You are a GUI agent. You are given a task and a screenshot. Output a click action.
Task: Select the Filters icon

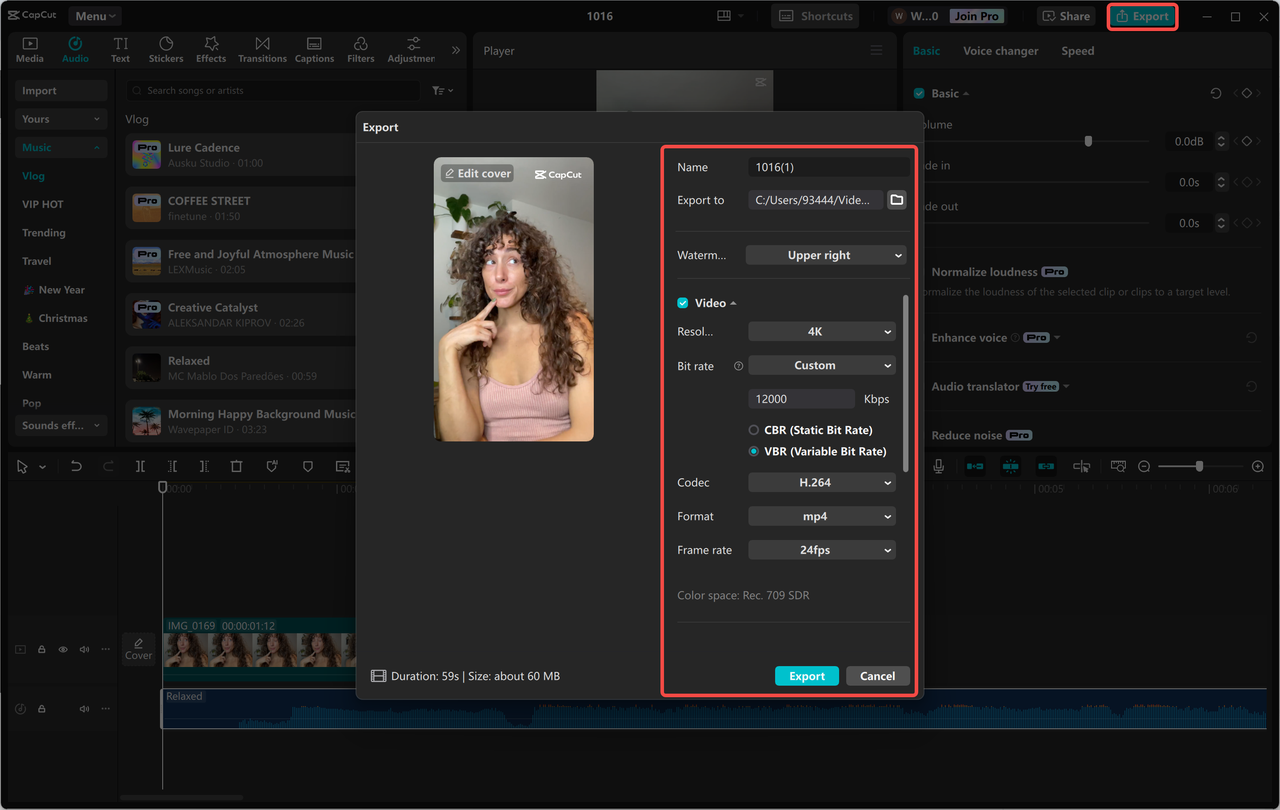[360, 49]
